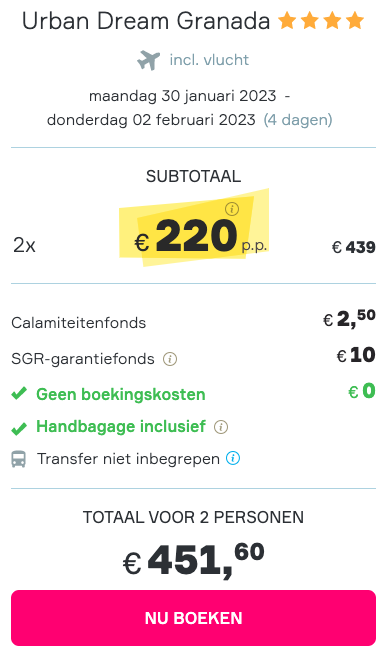The width and height of the screenshot is (389, 663).
Task: Click the green checkmark beside Geen boekingskosten
Action: pos(19,394)
